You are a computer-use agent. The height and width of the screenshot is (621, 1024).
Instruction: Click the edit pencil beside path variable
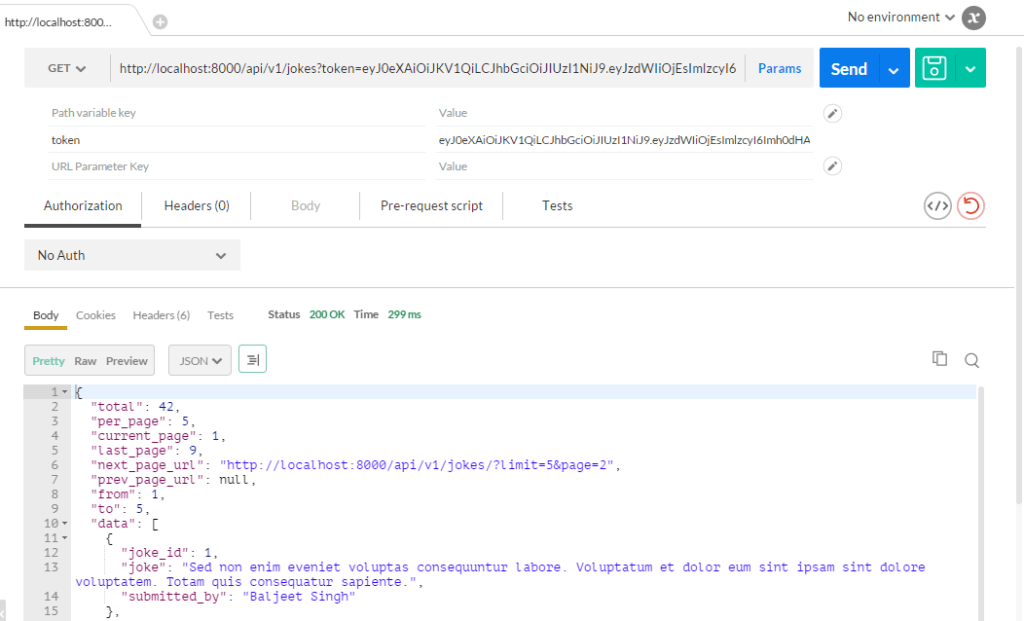832,113
